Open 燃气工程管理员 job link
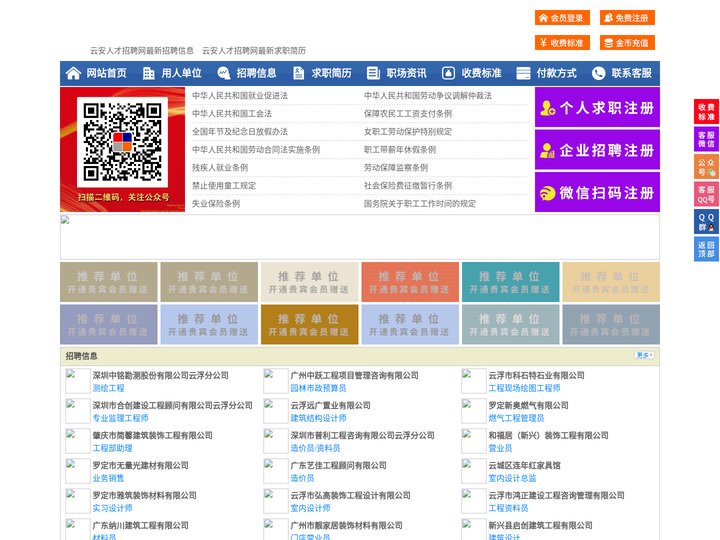The height and width of the screenshot is (540, 720). point(516,418)
